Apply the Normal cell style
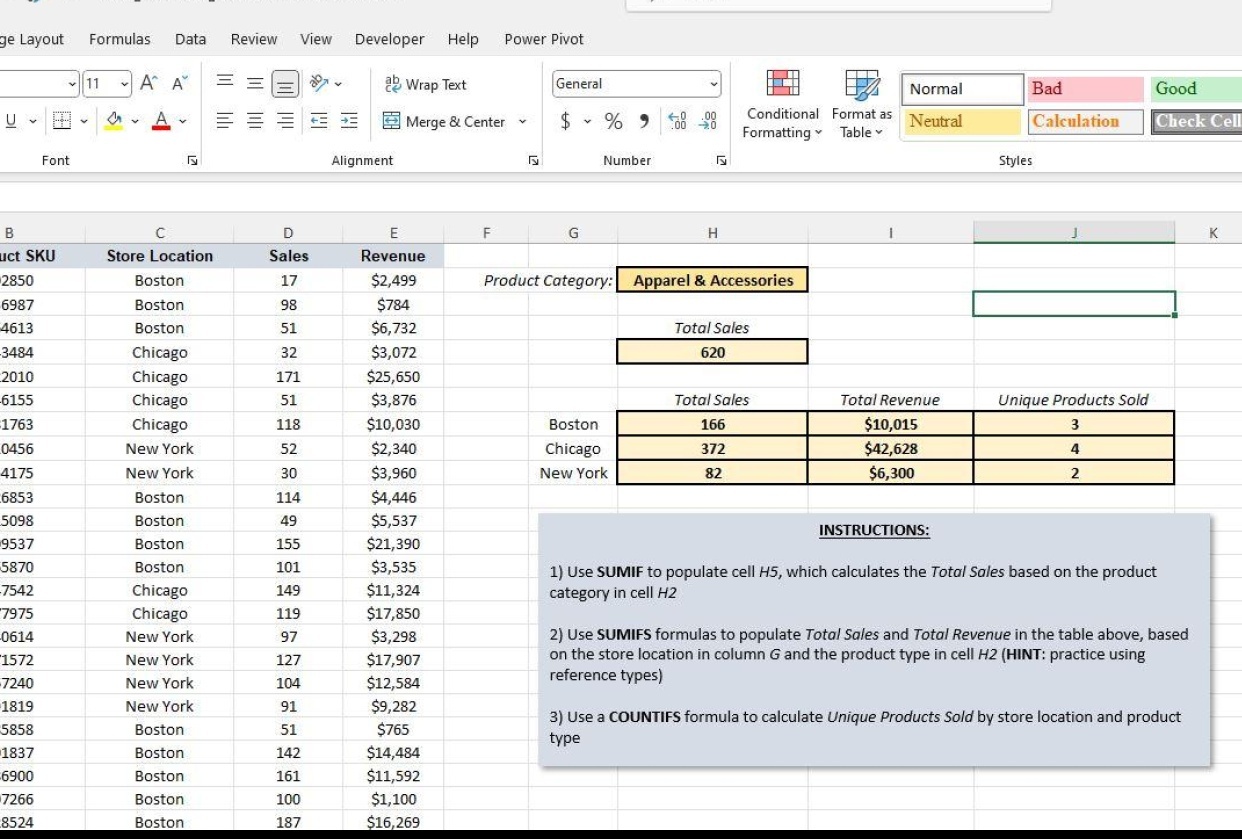Viewport: 1242px width, 839px height. pos(963,89)
